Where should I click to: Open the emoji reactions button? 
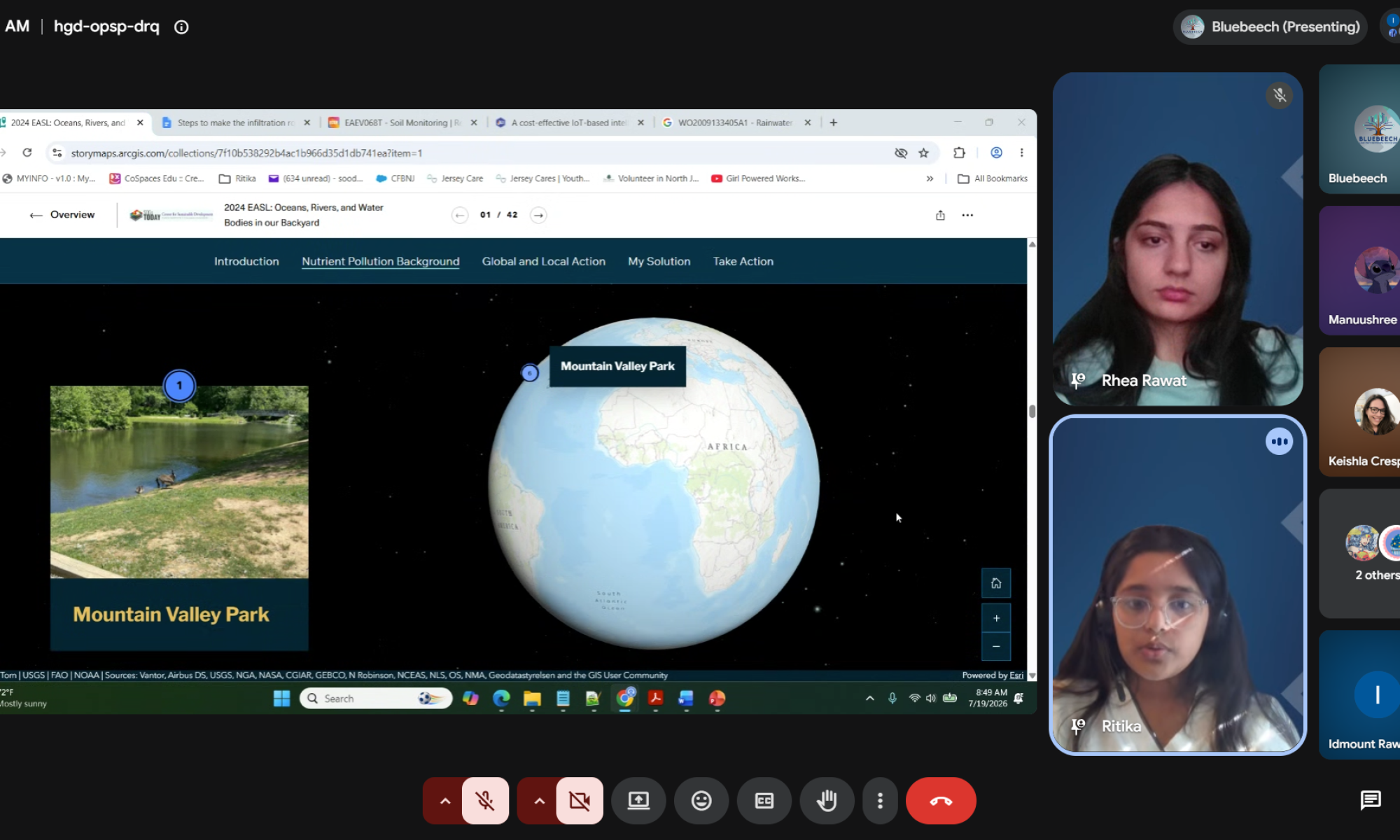click(x=701, y=800)
